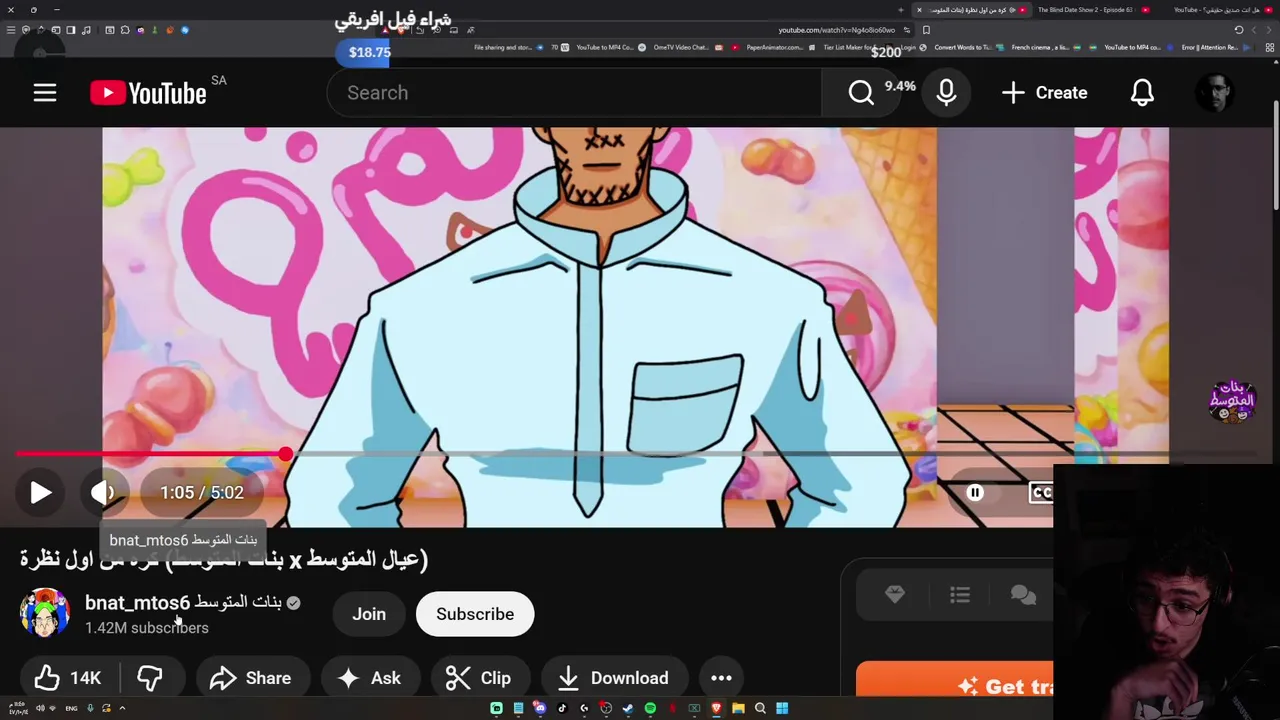Open Windows search from the taskbar
The image size is (1280, 720).
[x=760, y=708]
